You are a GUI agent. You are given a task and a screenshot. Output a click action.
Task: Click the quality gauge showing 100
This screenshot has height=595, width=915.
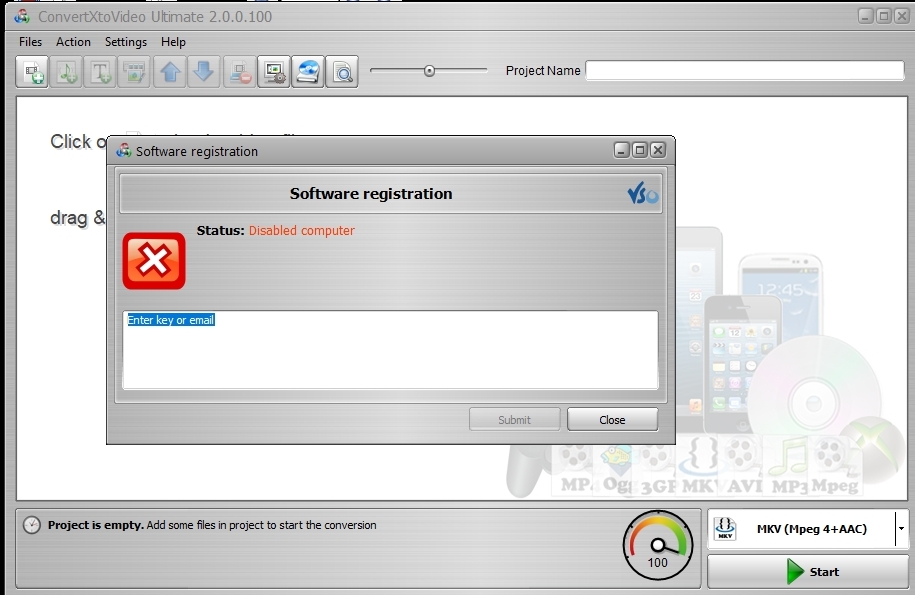click(658, 545)
